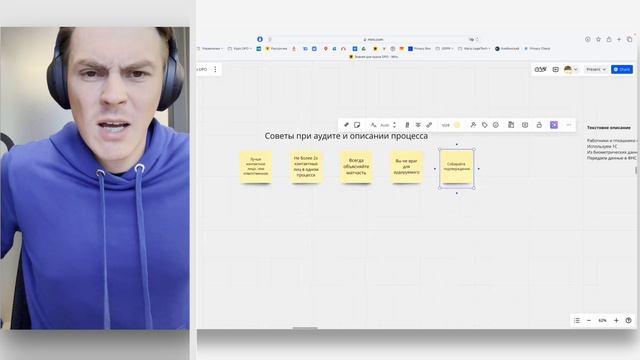Click connector handle right of selected note
This screenshot has width=640, height=360.
[x=478, y=169]
